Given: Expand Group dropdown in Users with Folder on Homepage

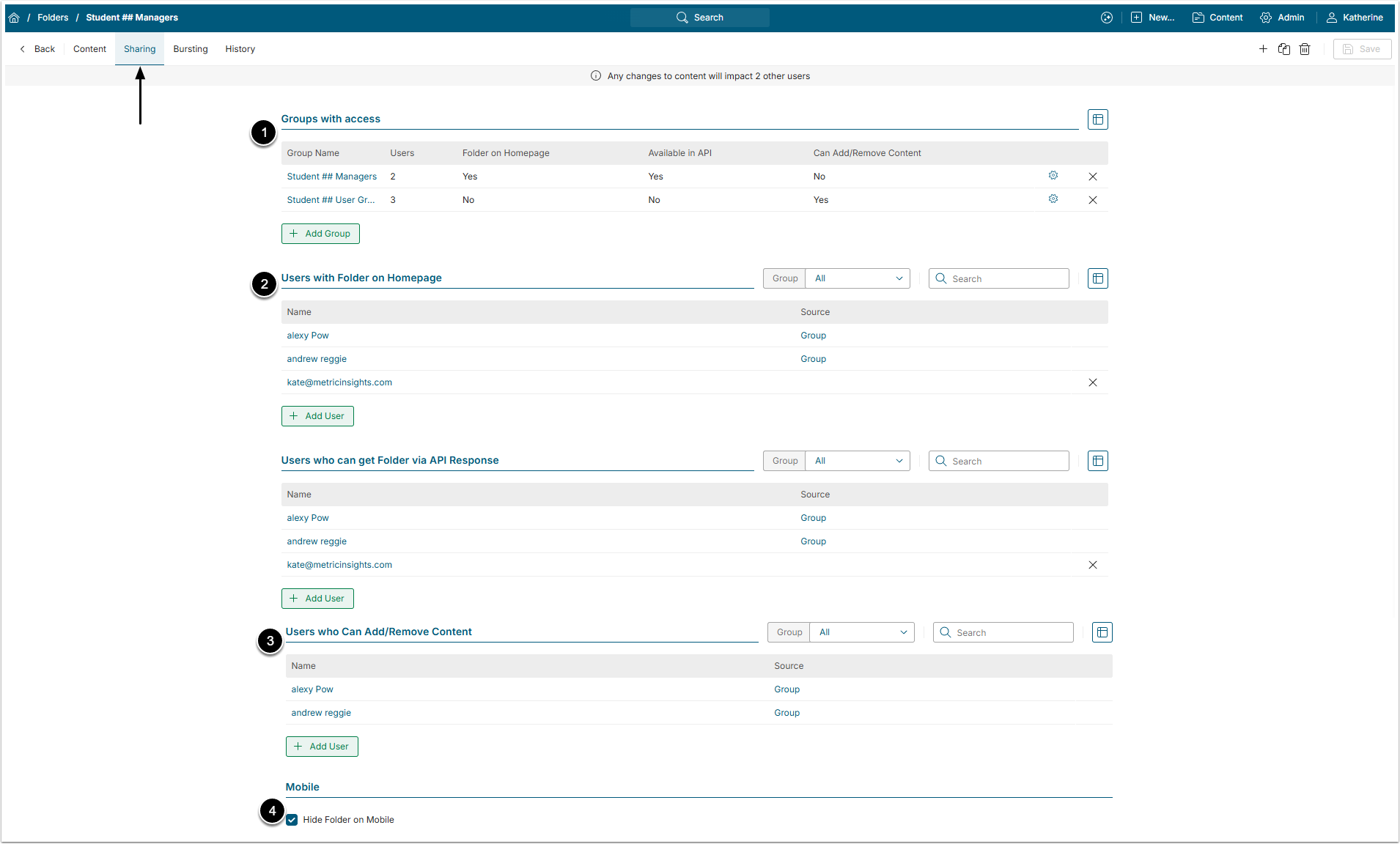Looking at the screenshot, I should tap(858, 278).
